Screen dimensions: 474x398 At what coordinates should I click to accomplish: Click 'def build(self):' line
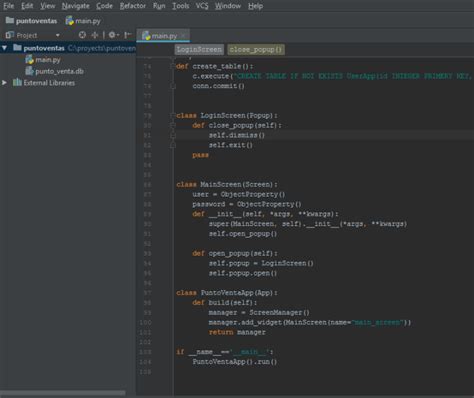(225, 303)
